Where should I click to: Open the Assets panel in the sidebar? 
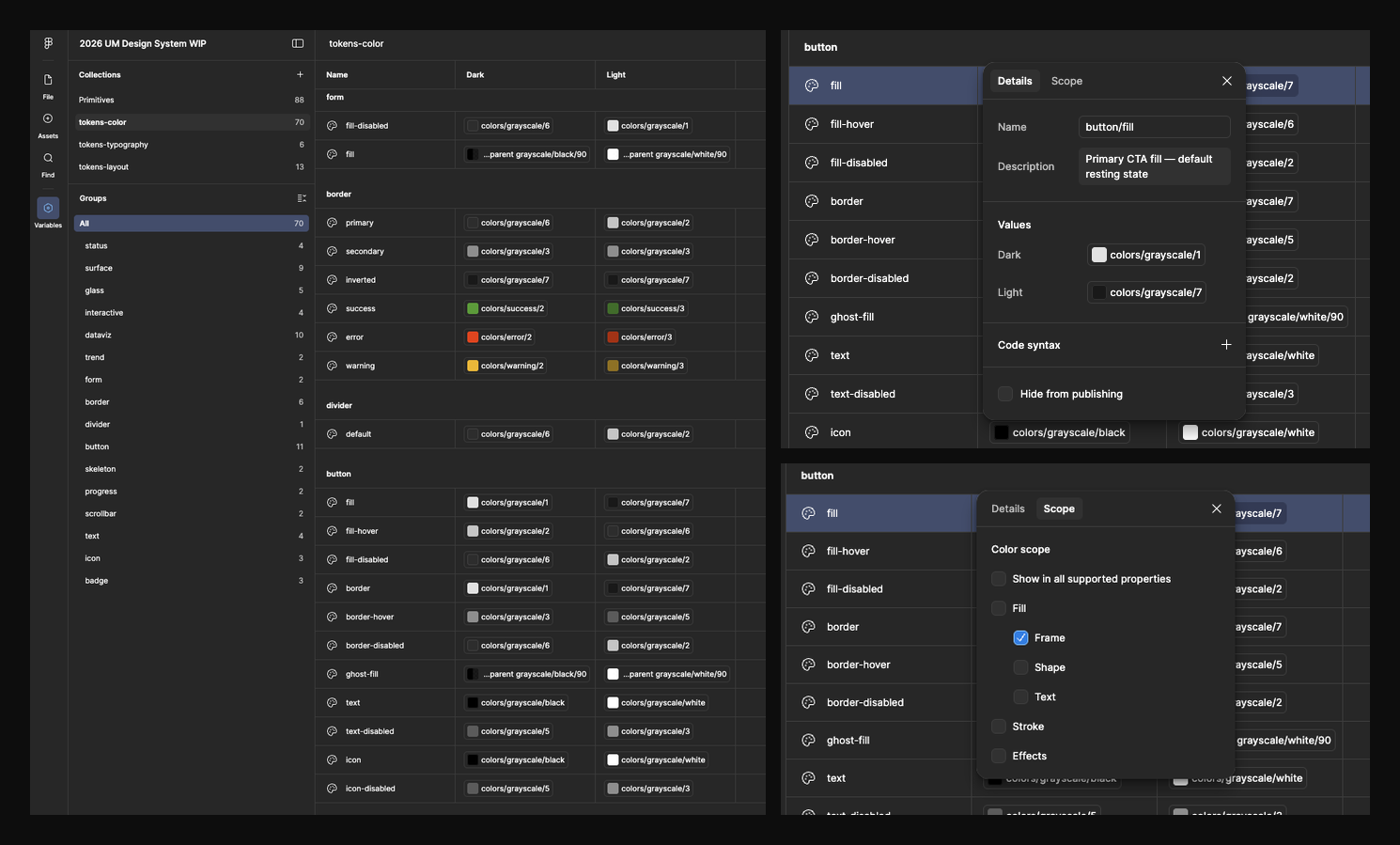click(48, 124)
